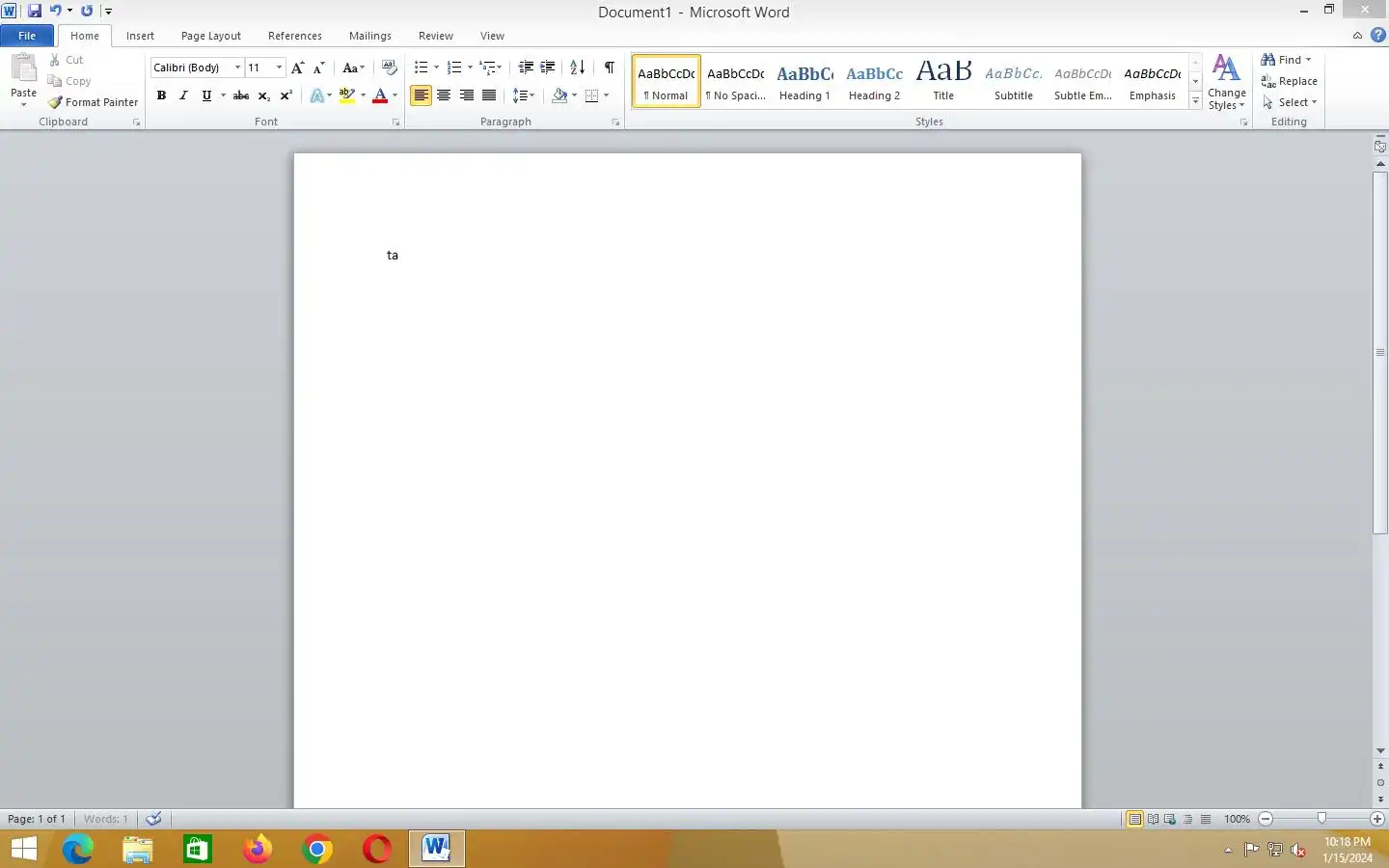Switch to the Page Layout tab

point(211,36)
